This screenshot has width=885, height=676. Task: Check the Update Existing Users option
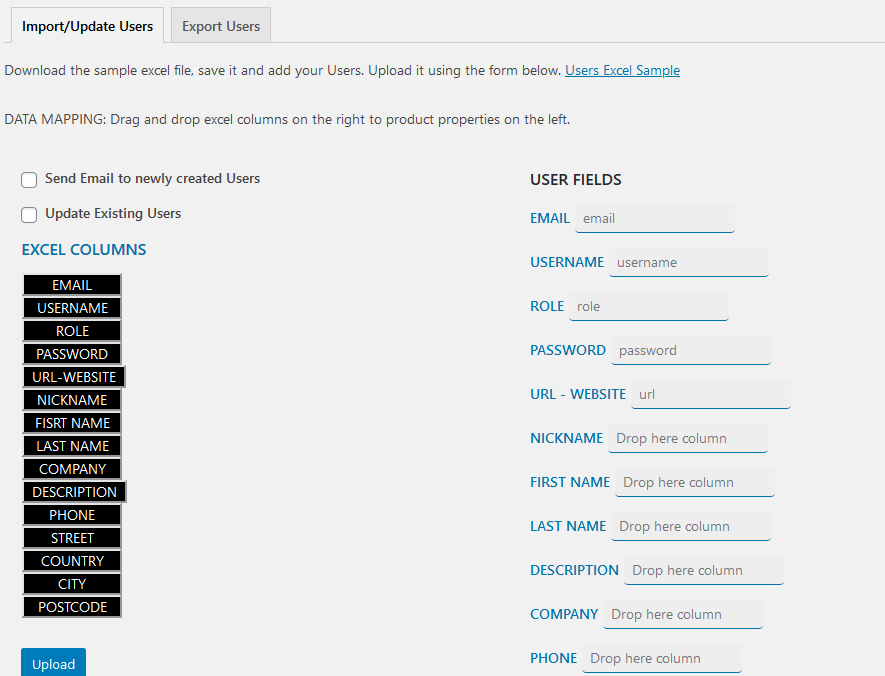(29, 215)
